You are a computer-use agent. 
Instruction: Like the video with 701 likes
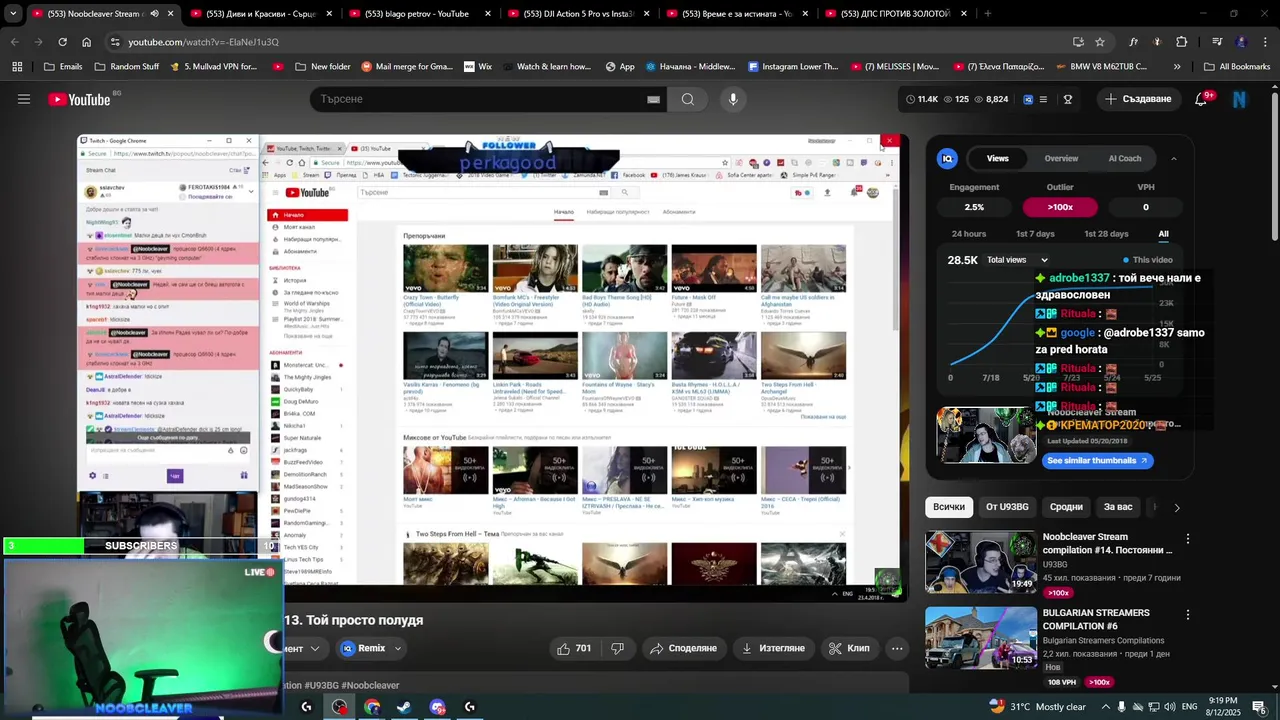click(575, 648)
